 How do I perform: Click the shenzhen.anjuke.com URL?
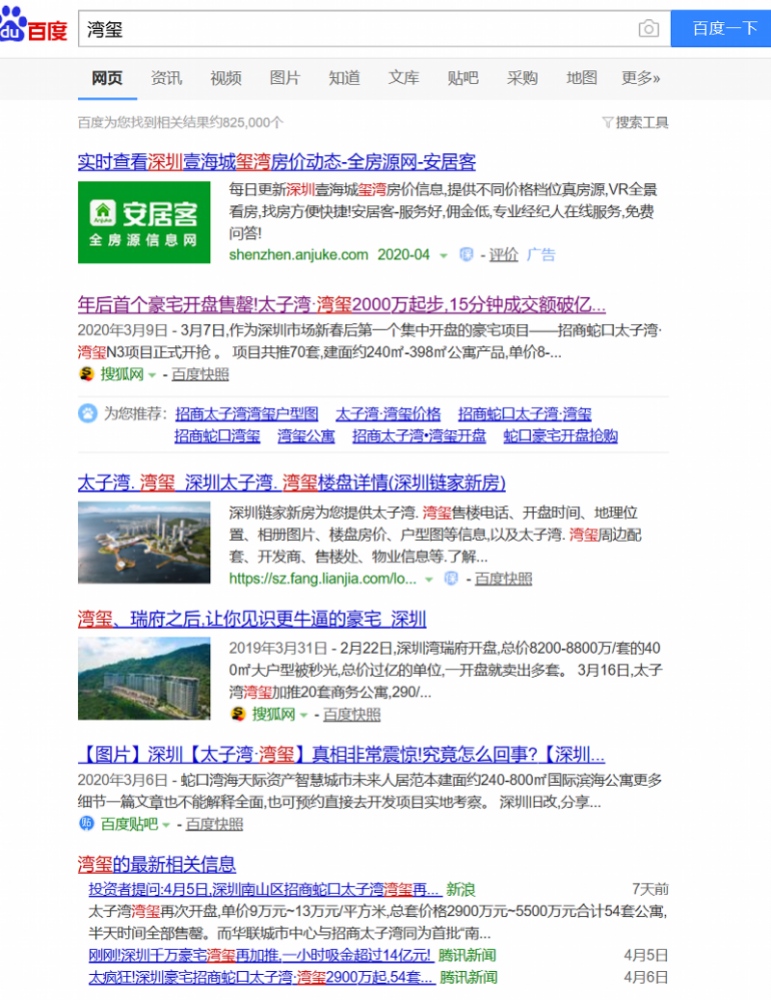click(298, 255)
